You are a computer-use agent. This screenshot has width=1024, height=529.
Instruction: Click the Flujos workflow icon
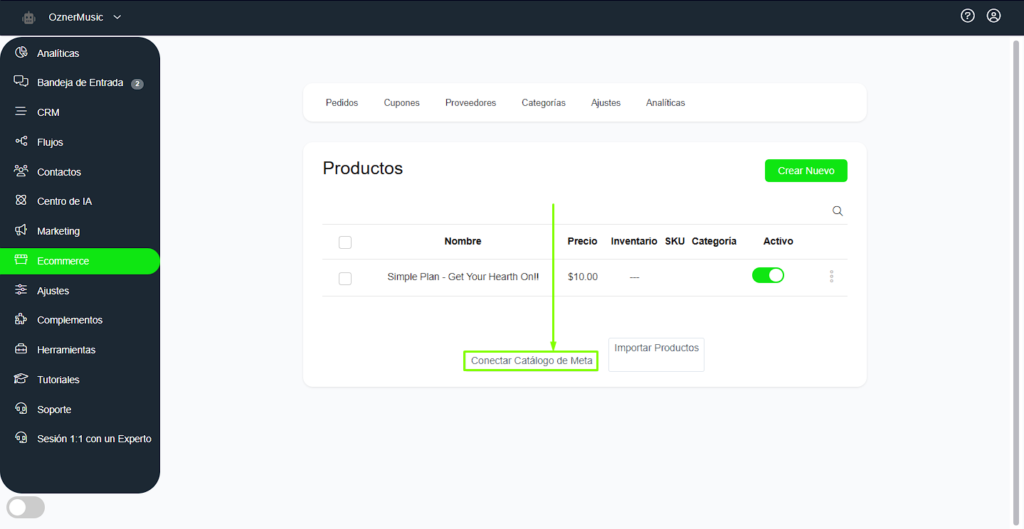point(21,142)
